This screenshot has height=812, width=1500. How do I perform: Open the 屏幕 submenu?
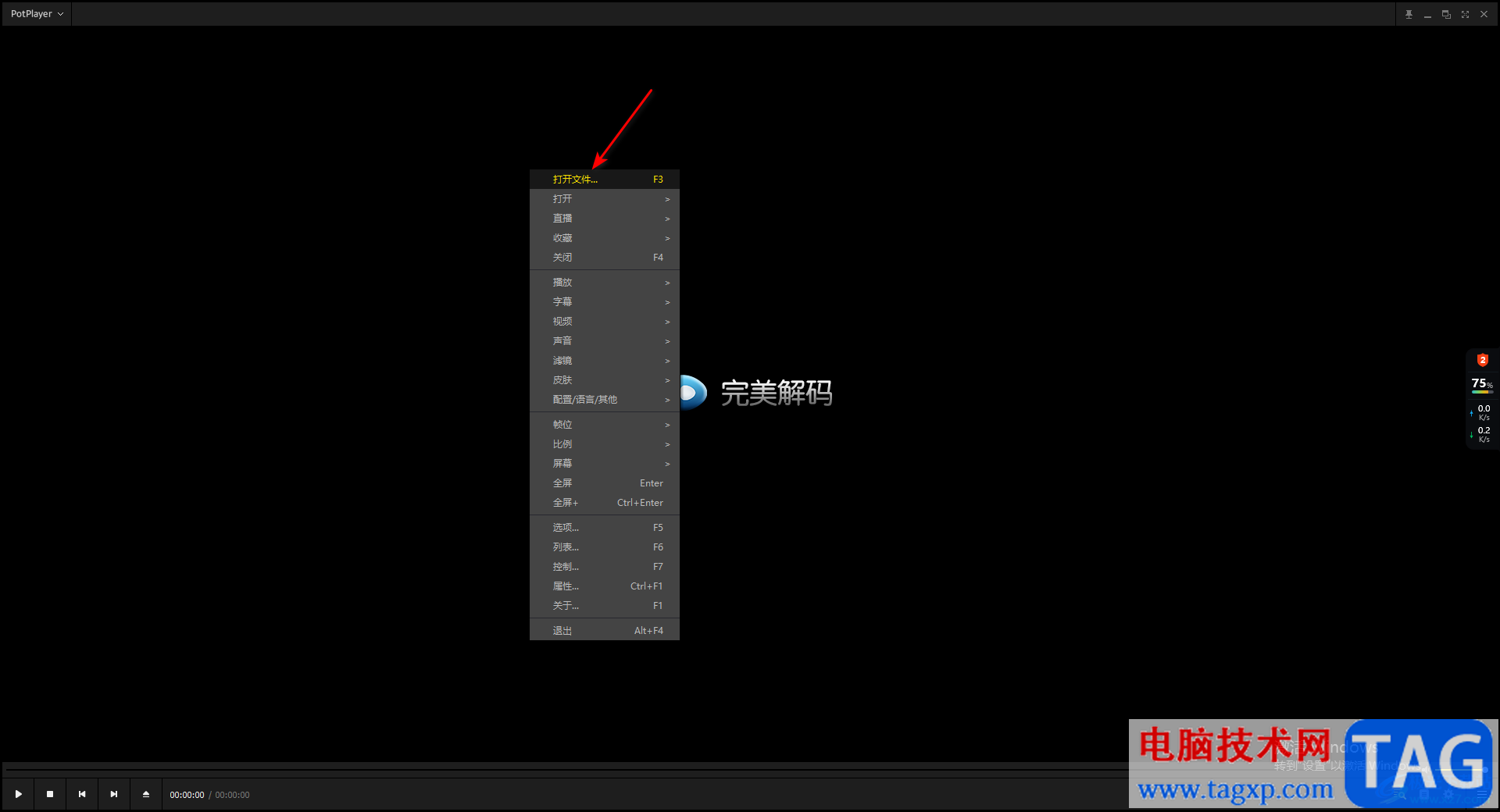point(605,464)
